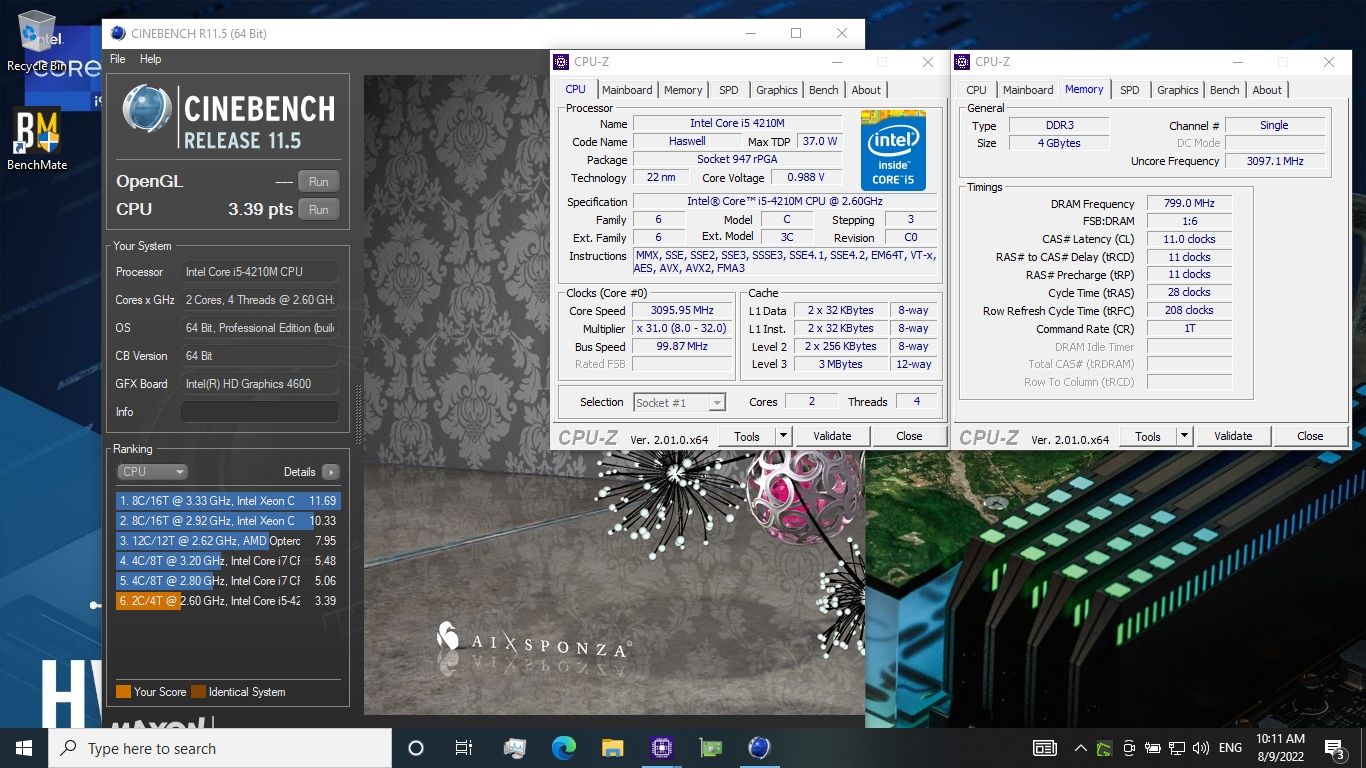Run the OpenGL benchmark

tap(318, 182)
